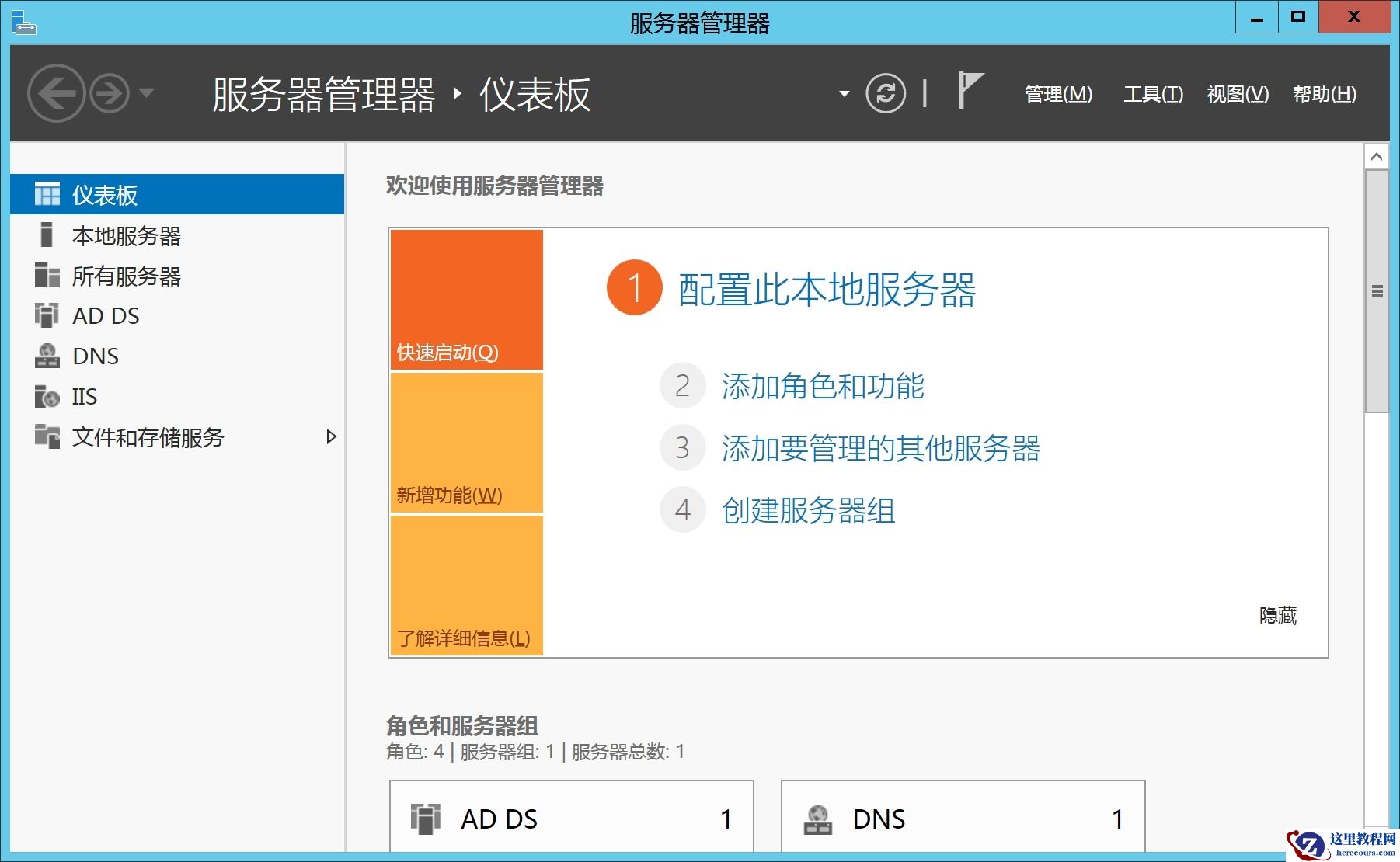This screenshot has height=862, width=1400.
Task: Click the 隐藏 link to hide the welcome tile
Action: click(x=1278, y=616)
